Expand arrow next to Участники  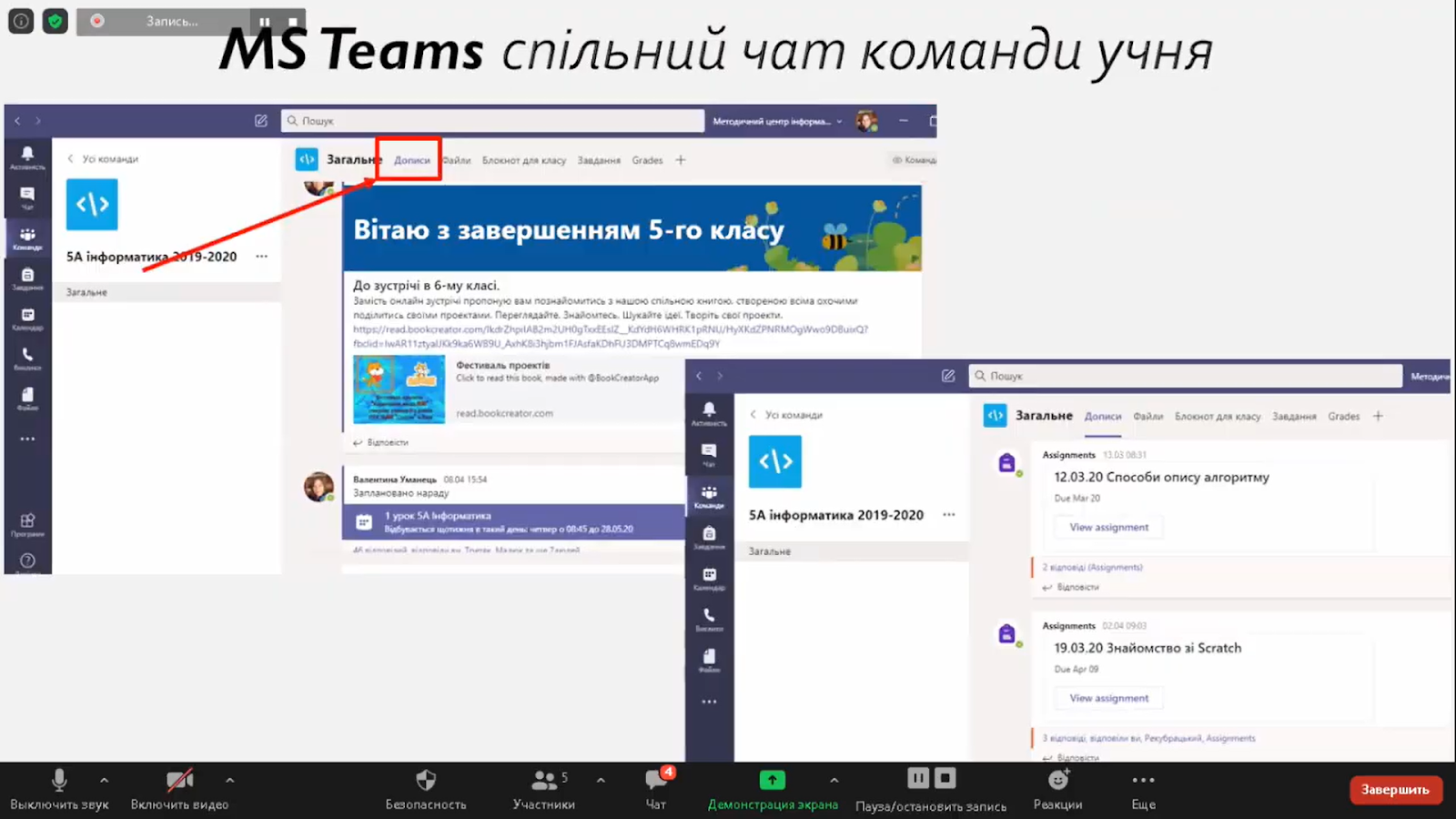coord(601,780)
